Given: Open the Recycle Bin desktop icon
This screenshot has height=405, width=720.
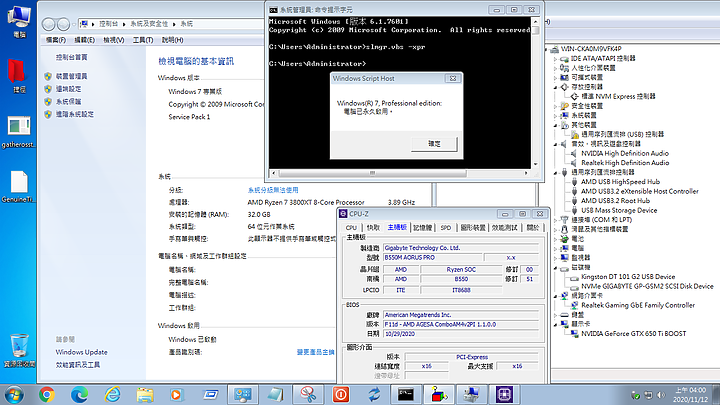Looking at the screenshot, I should pyautogui.click(x=19, y=351).
